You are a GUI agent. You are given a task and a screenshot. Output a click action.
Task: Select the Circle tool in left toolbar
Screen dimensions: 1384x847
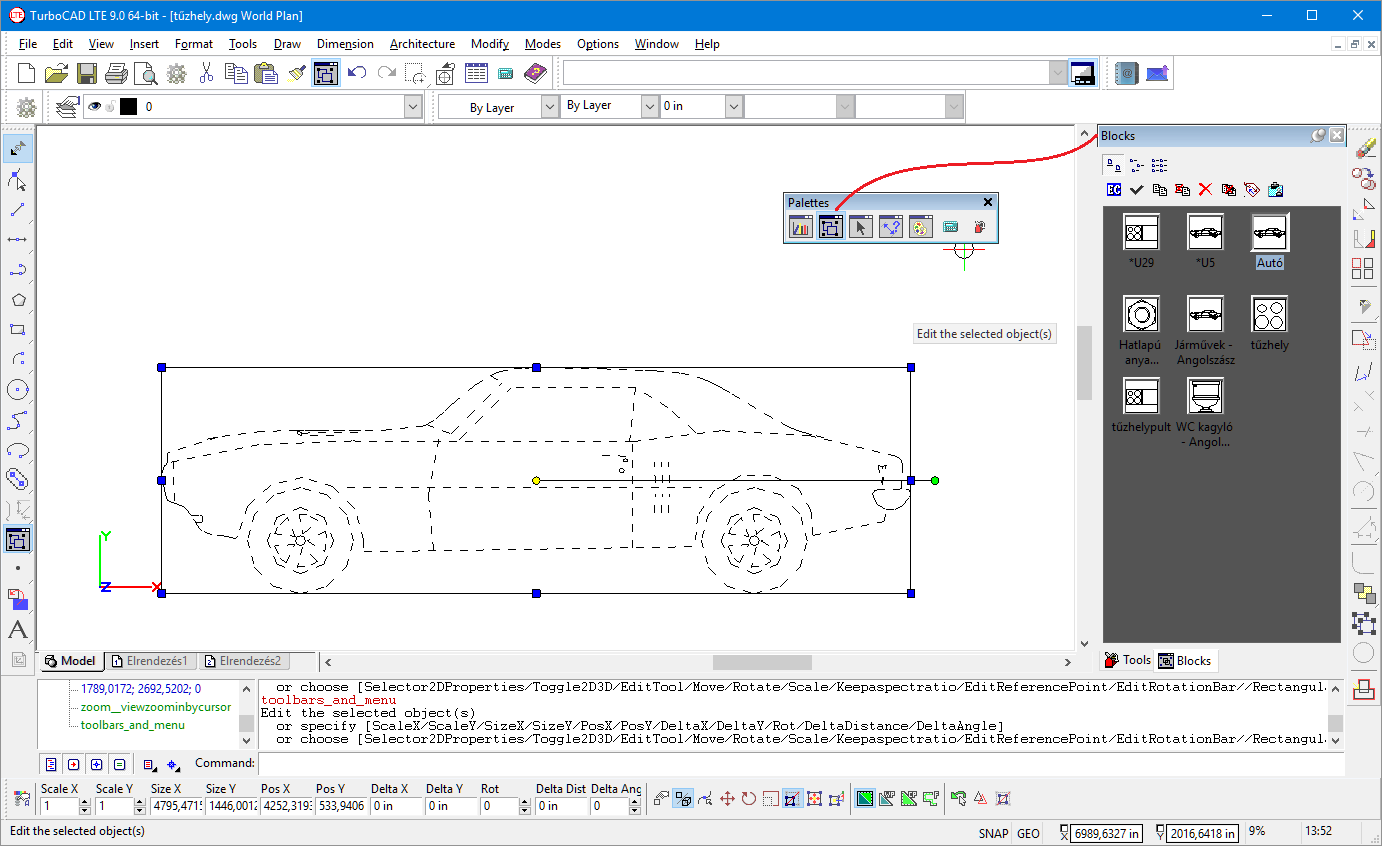(x=18, y=390)
